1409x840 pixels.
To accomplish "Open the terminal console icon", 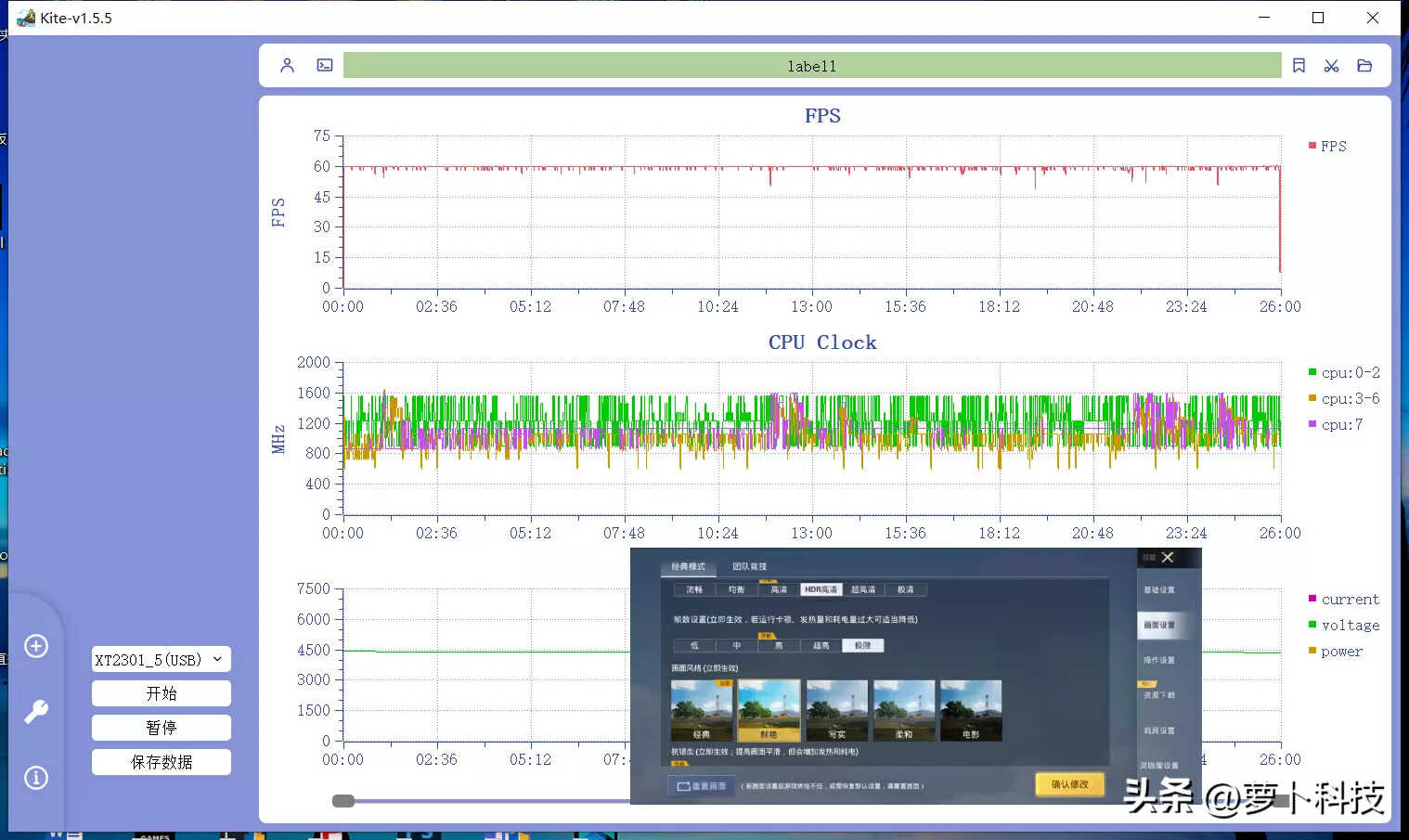I will click(x=324, y=66).
